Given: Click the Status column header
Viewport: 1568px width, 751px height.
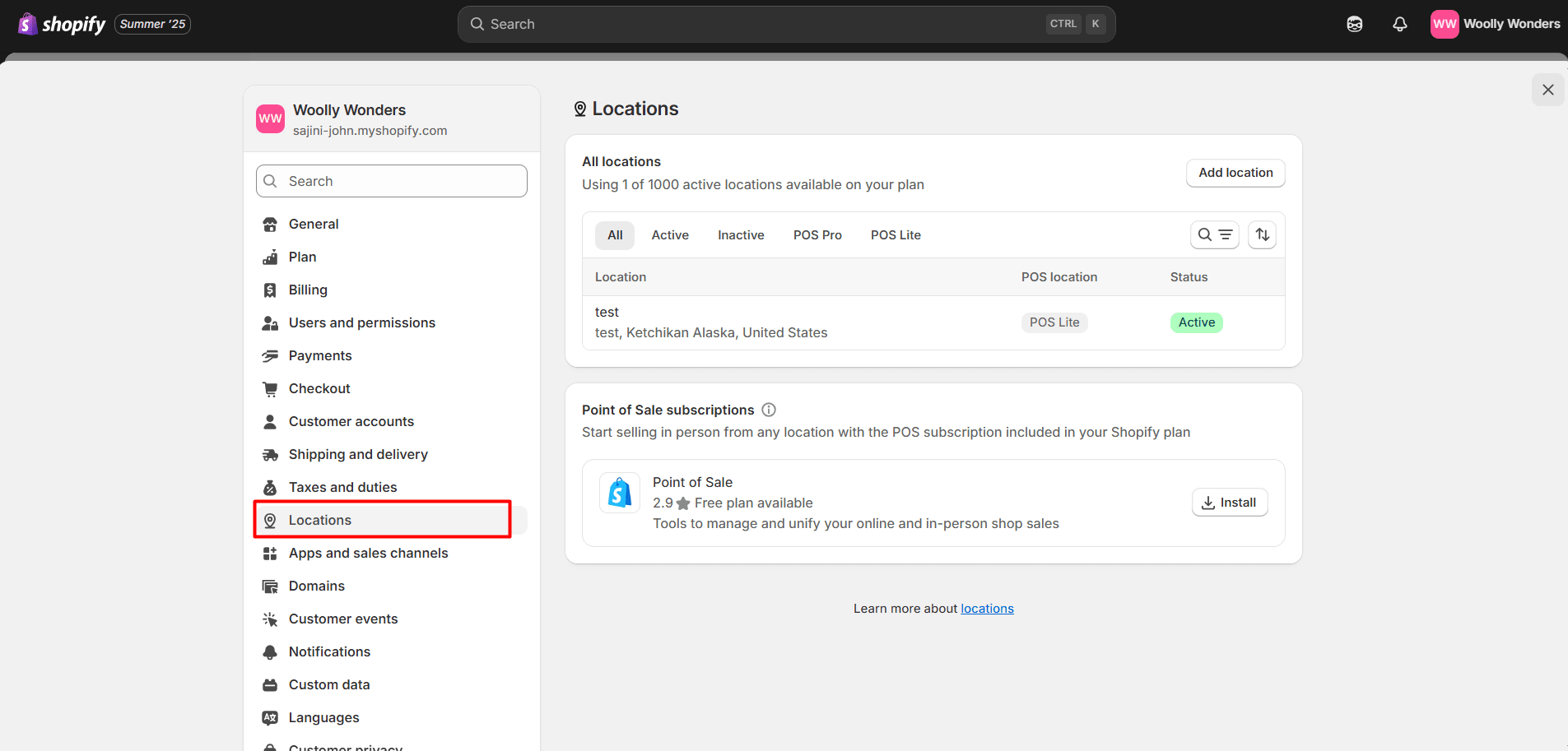Looking at the screenshot, I should point(1189,277).
